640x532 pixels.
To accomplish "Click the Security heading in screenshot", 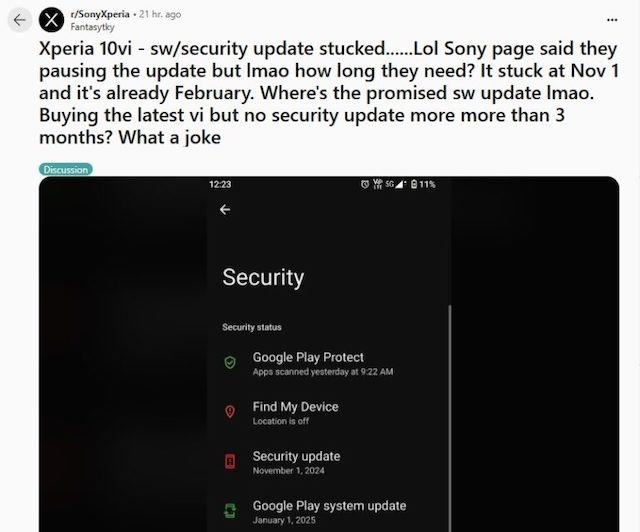I will (x=263, y=278).
